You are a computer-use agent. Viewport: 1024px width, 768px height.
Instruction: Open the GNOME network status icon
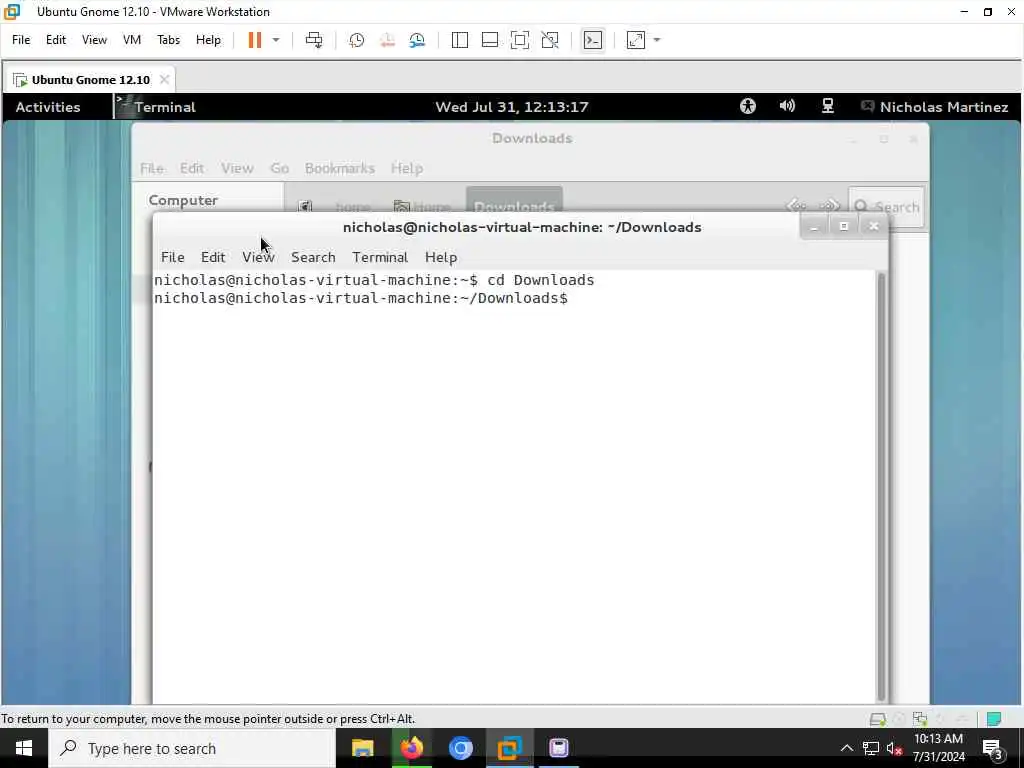point(827,106)
